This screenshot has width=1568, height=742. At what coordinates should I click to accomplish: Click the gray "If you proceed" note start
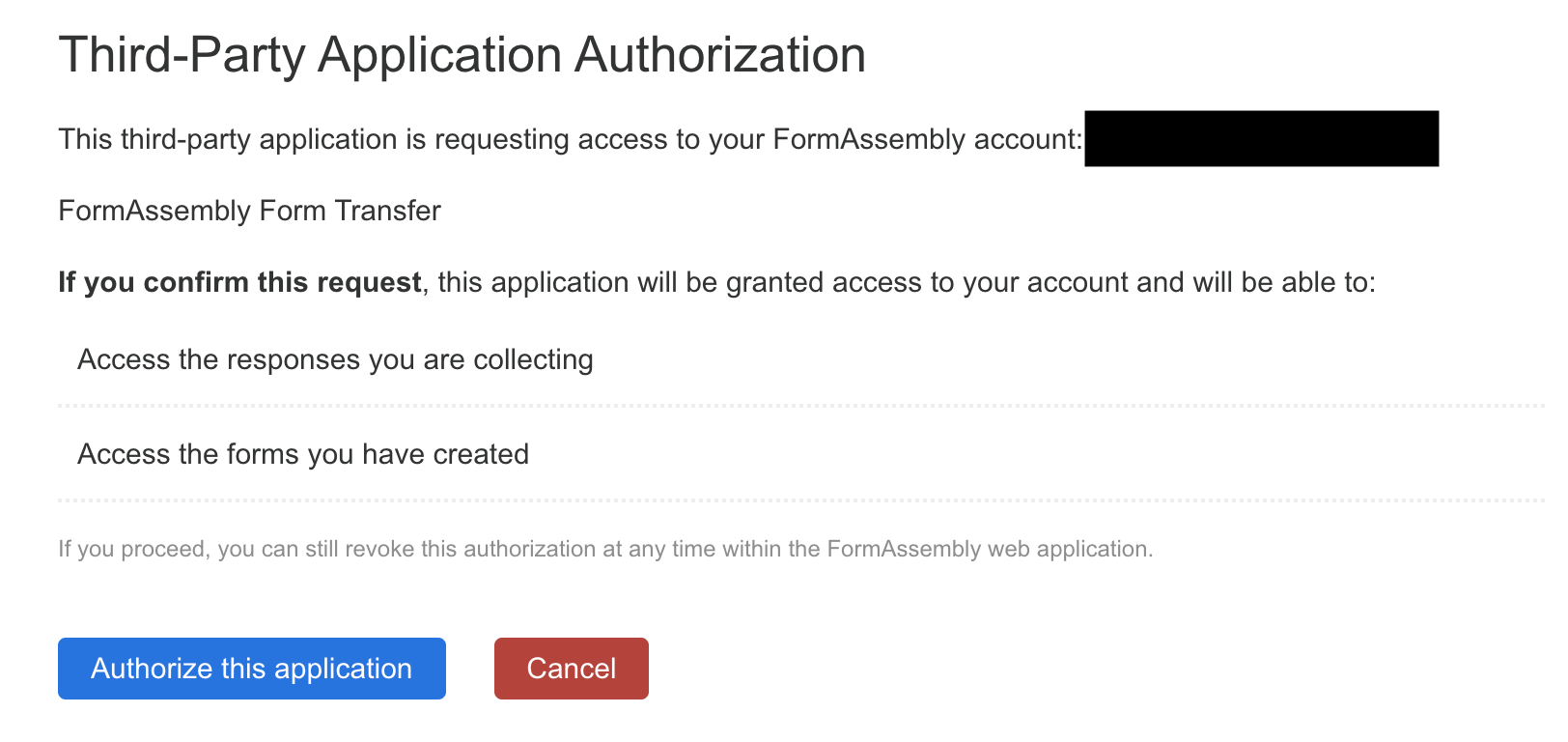(x=133, y=549)
